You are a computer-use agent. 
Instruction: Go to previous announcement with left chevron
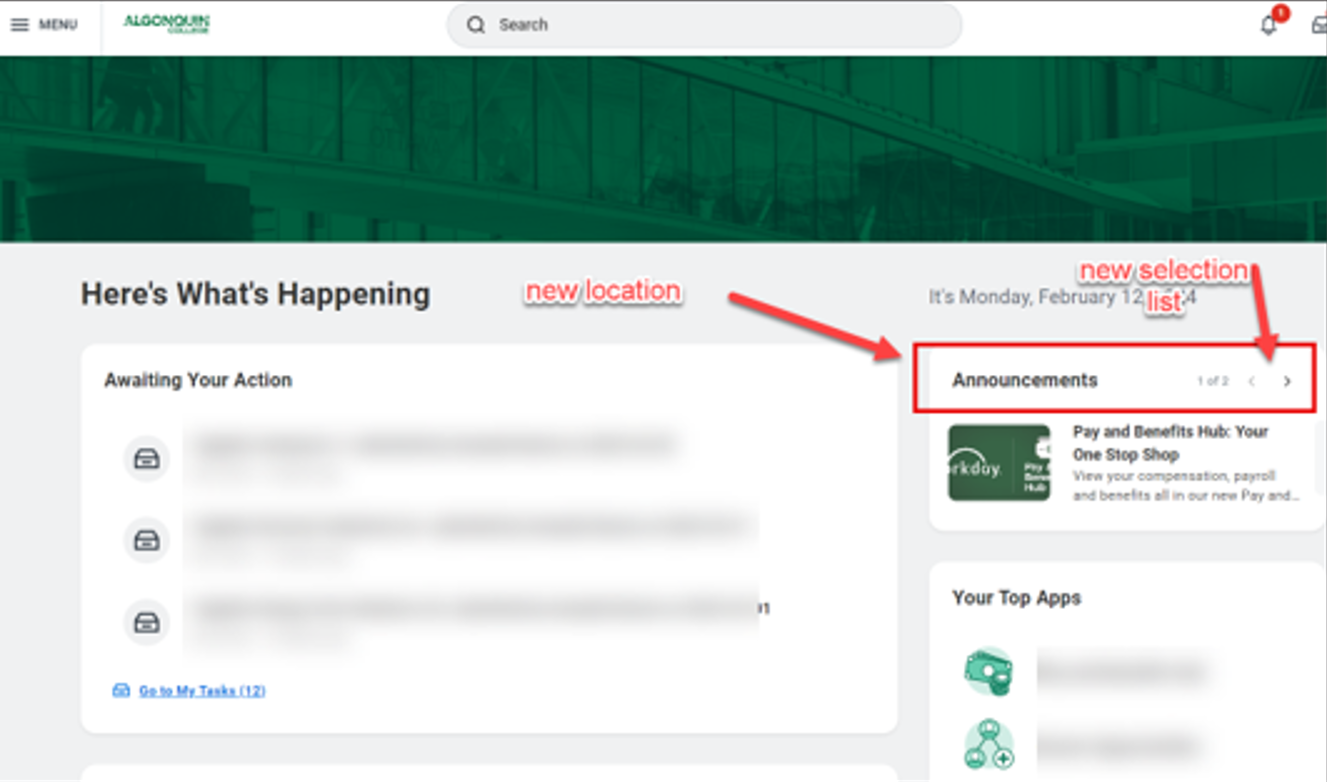pyautogui.click(x=1252, y=381)
